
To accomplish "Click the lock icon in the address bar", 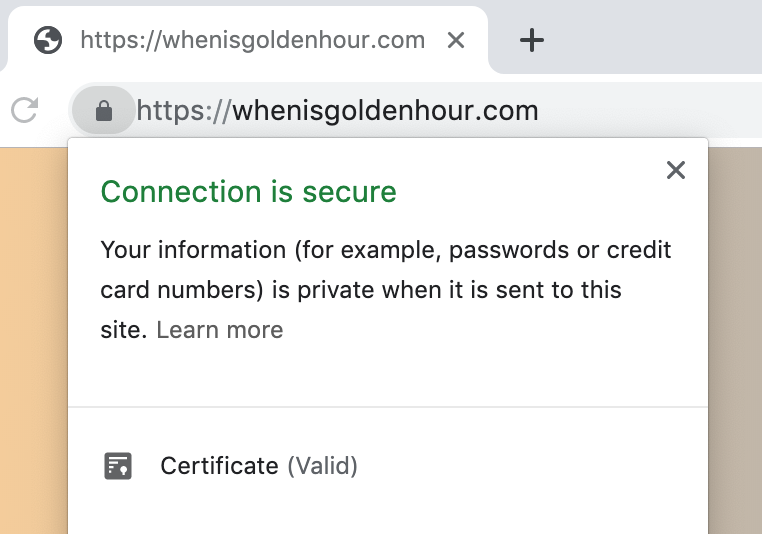I will pyautogui.click(x=103, y=110).
